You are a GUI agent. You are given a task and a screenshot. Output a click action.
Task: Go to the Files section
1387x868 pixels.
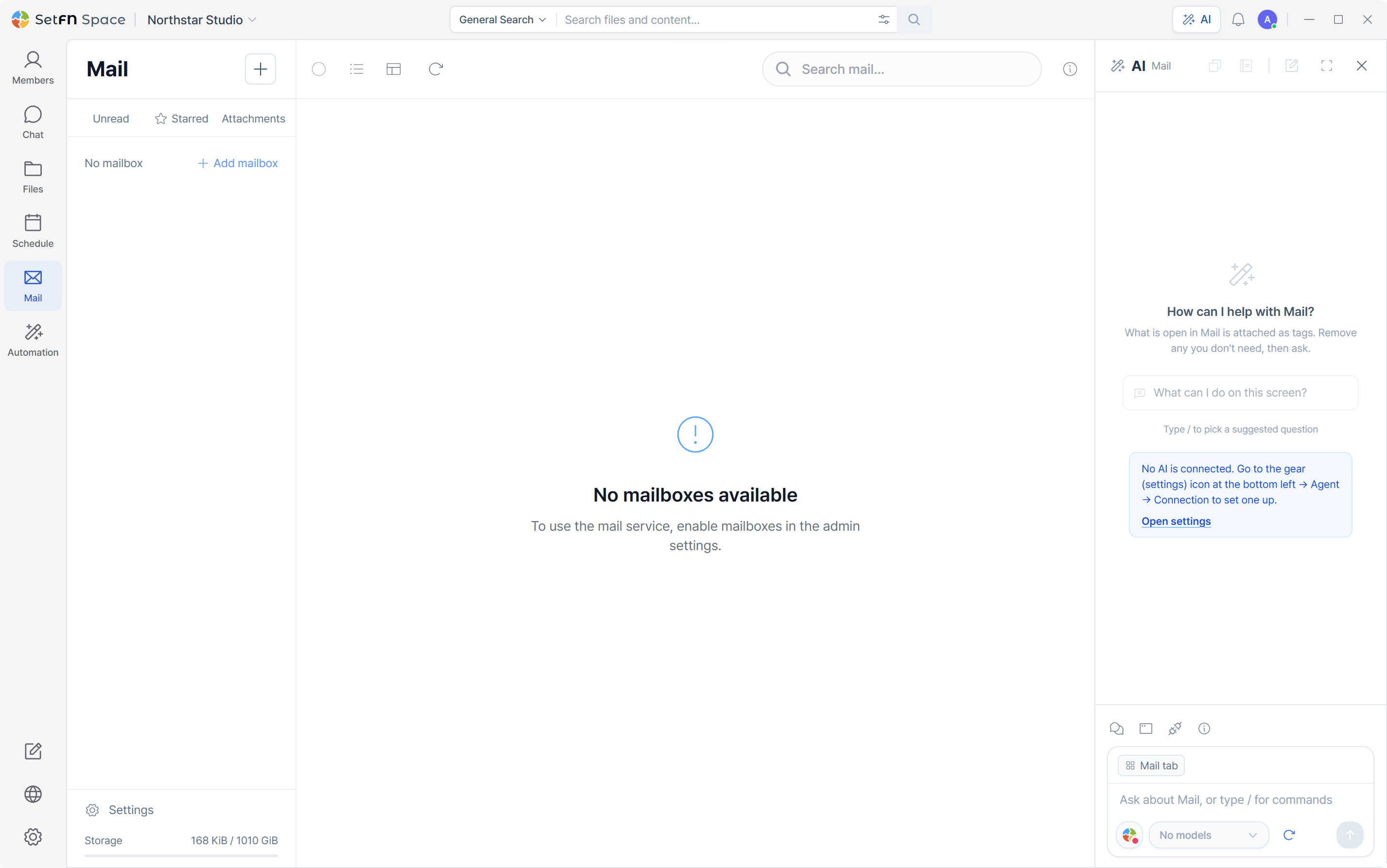pos(33,177)
